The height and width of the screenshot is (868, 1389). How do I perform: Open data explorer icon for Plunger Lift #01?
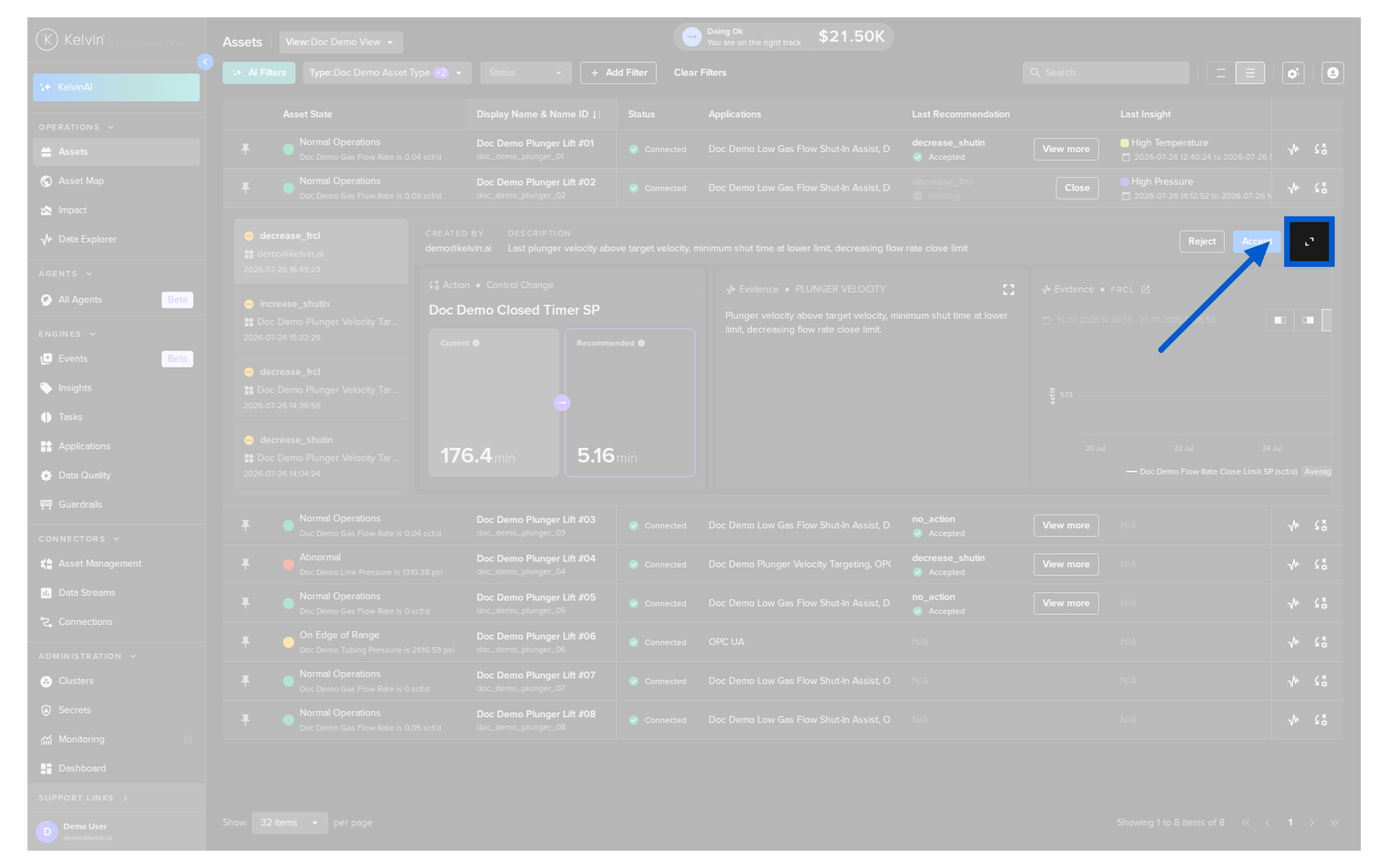1294,150
